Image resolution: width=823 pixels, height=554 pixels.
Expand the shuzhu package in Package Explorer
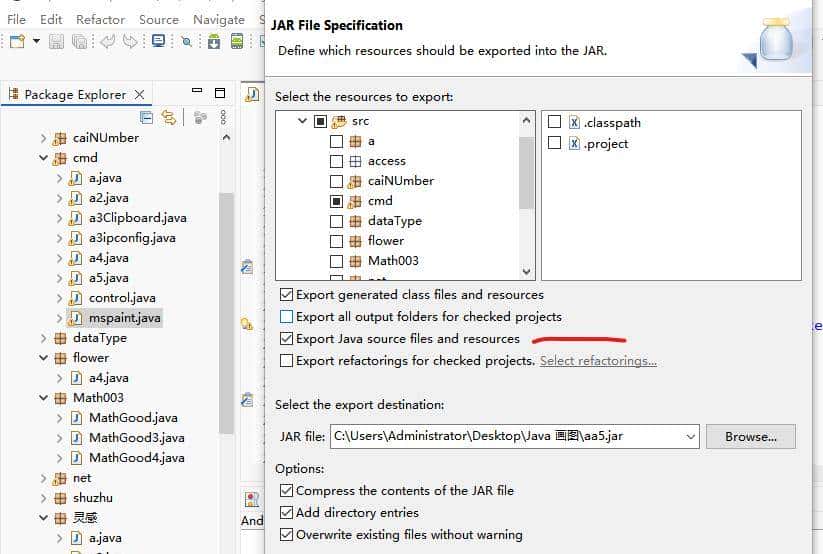coord(44,498)
